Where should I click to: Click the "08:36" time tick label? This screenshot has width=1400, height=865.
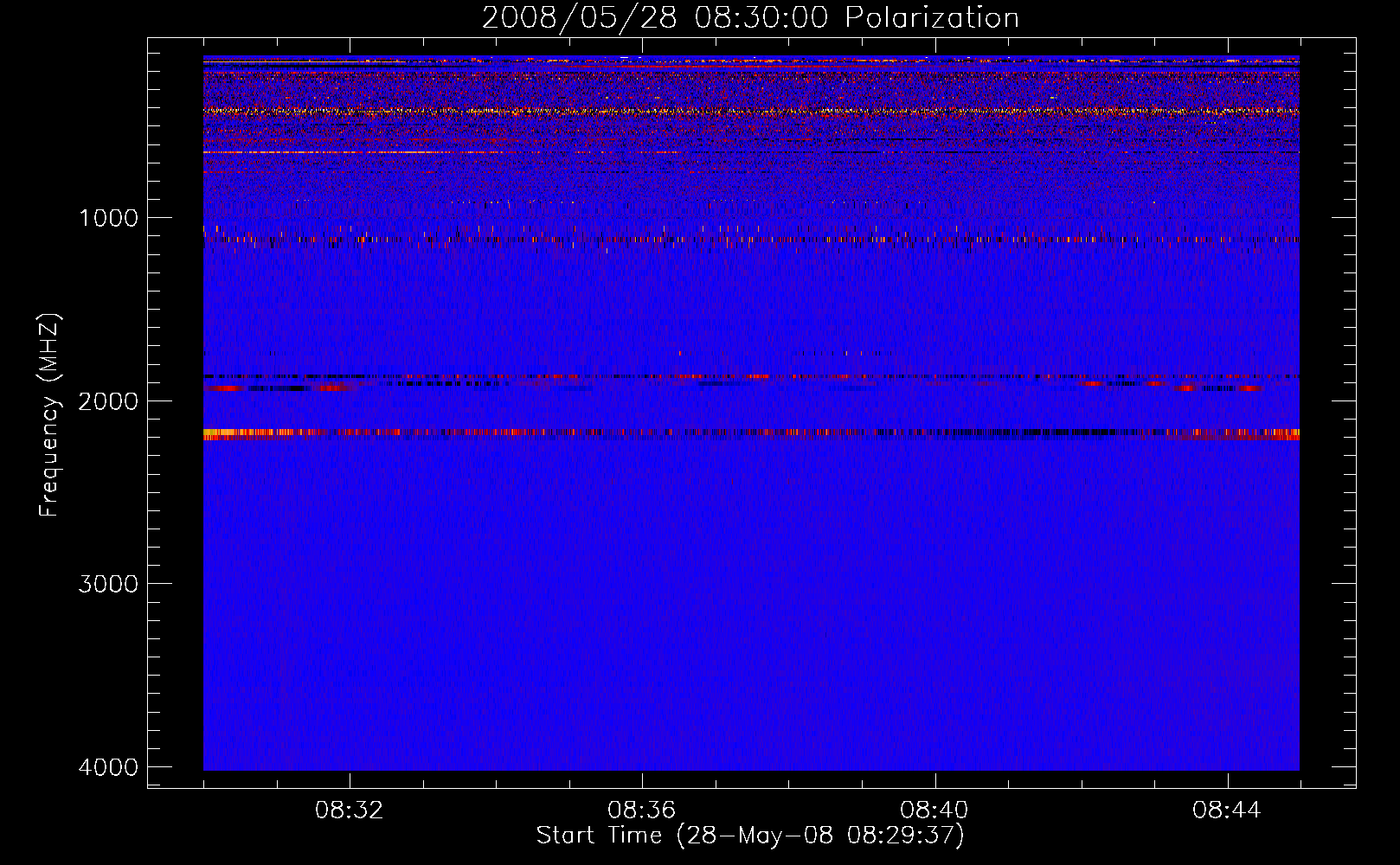tap(642, 811)
